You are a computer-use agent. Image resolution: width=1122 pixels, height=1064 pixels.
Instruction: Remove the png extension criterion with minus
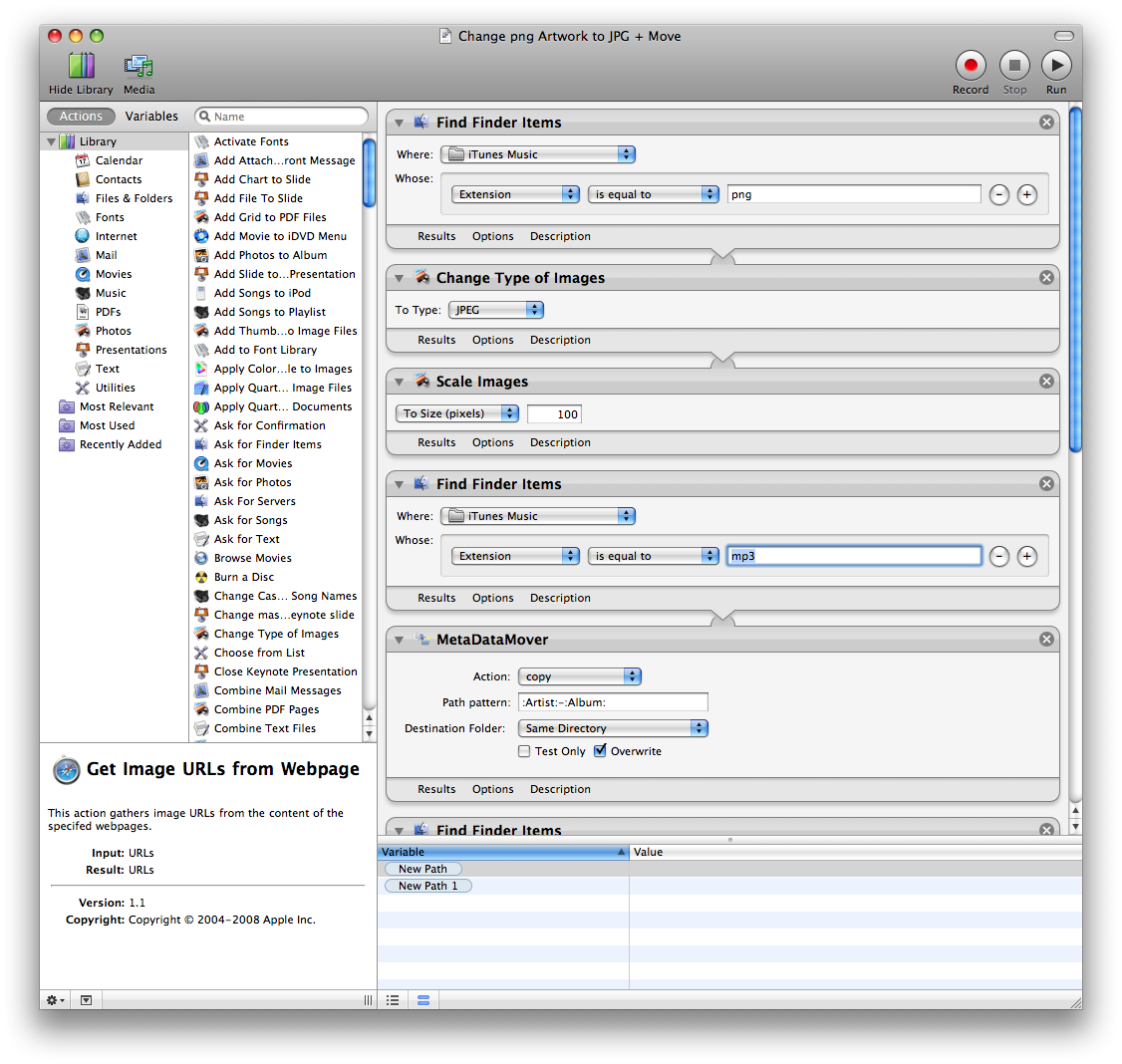pos(998,194)
